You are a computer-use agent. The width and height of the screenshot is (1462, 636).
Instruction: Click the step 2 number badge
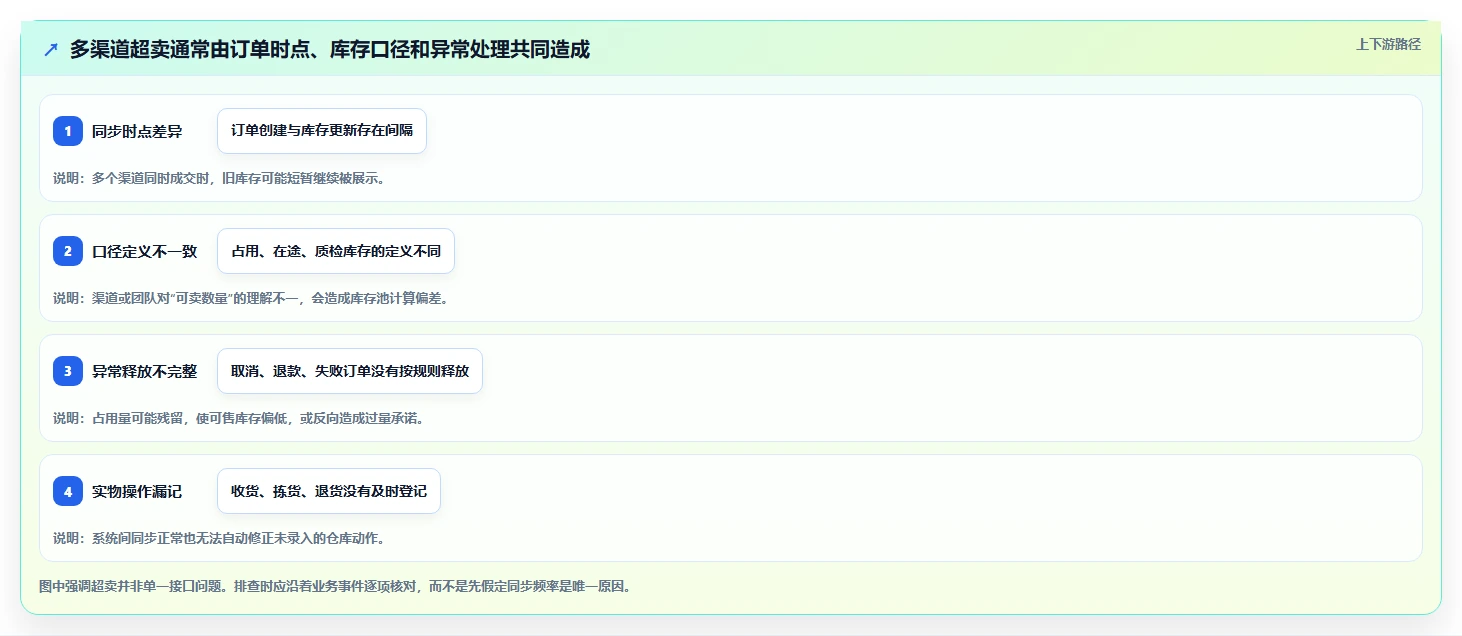coord(68,251)
